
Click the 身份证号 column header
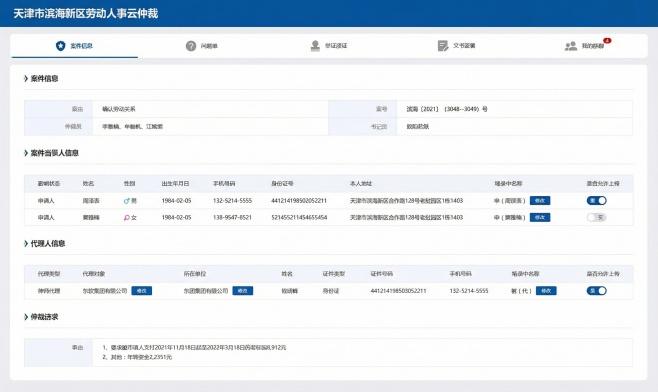282,183
